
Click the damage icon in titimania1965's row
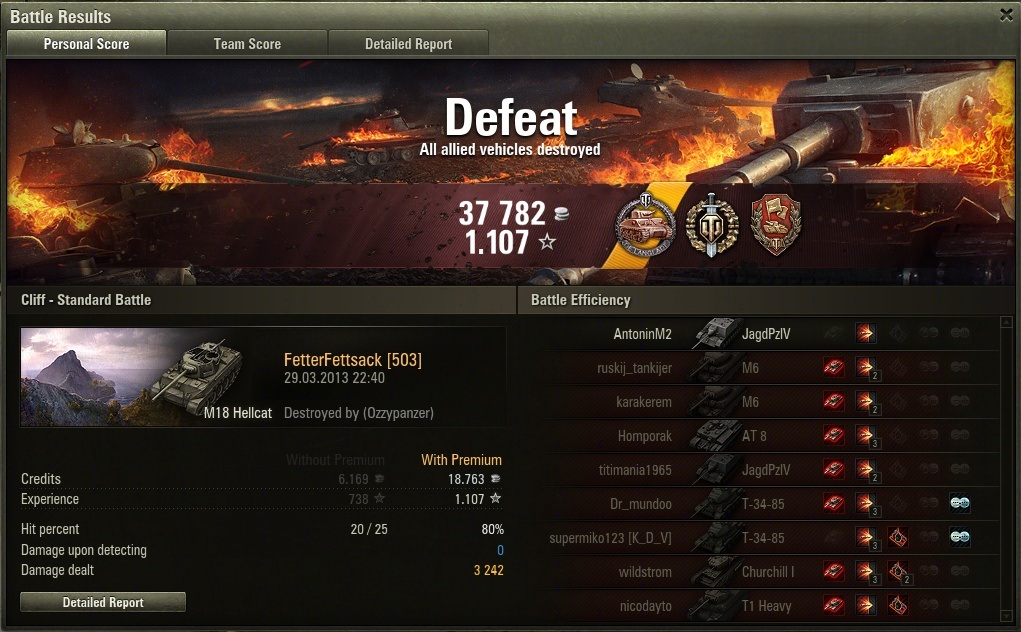click(x=866, y=469)
